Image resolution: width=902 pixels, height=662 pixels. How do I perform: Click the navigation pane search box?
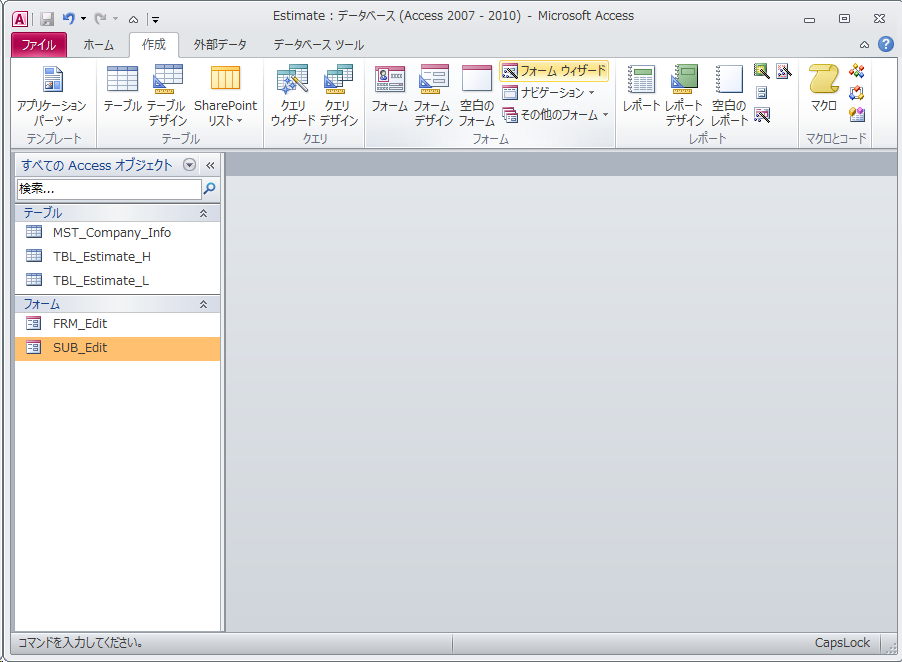click(x=109, y=189)
